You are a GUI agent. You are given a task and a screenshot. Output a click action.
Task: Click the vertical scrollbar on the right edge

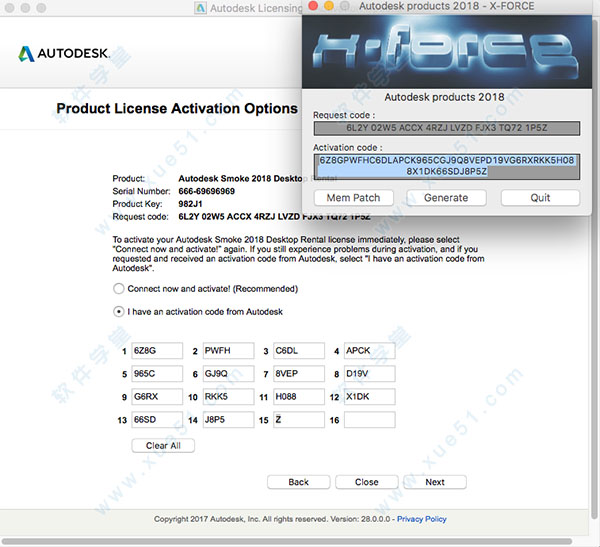click(x=595, y=268)
